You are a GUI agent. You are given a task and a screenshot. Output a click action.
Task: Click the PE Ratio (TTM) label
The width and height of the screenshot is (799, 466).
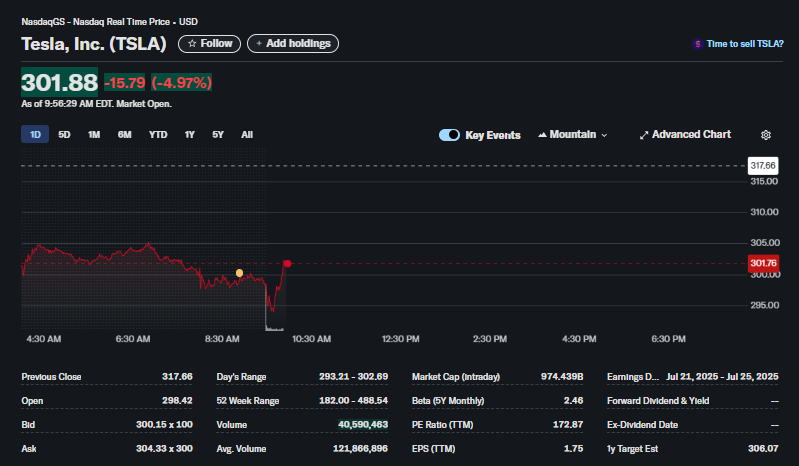click(442, 425)
